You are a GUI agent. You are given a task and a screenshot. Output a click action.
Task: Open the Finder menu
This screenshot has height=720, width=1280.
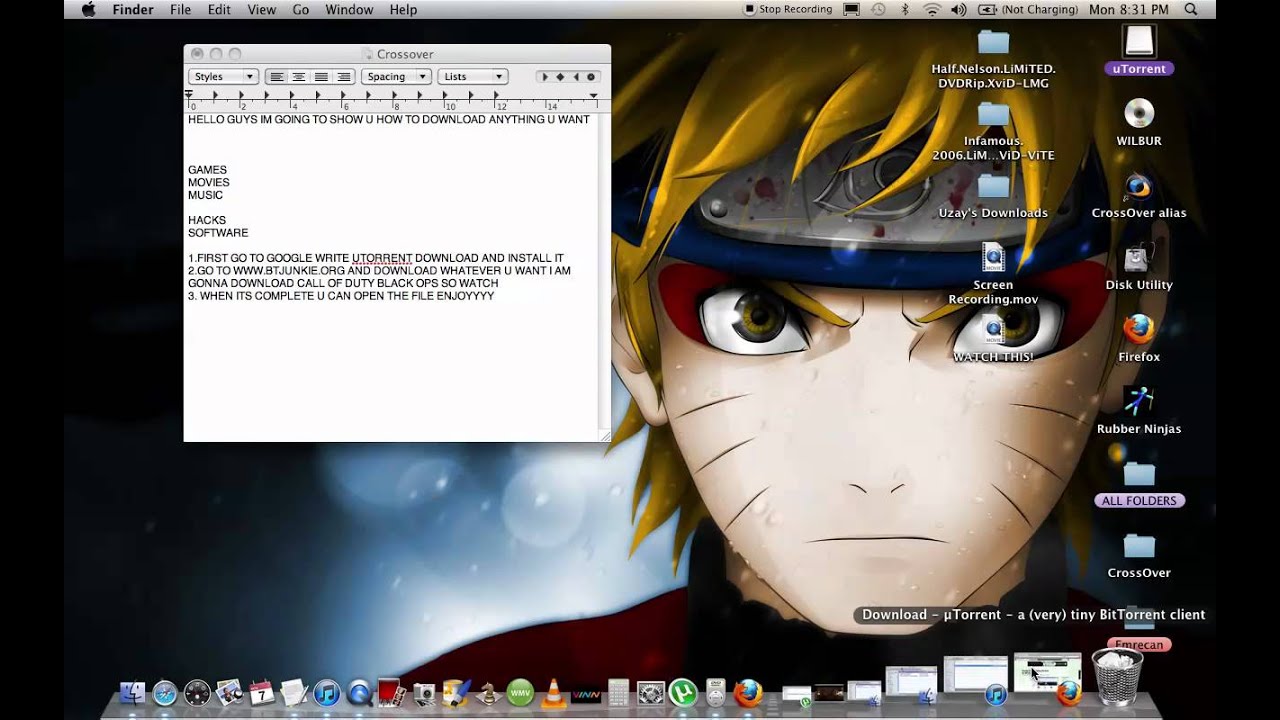(x=133, y=9)
